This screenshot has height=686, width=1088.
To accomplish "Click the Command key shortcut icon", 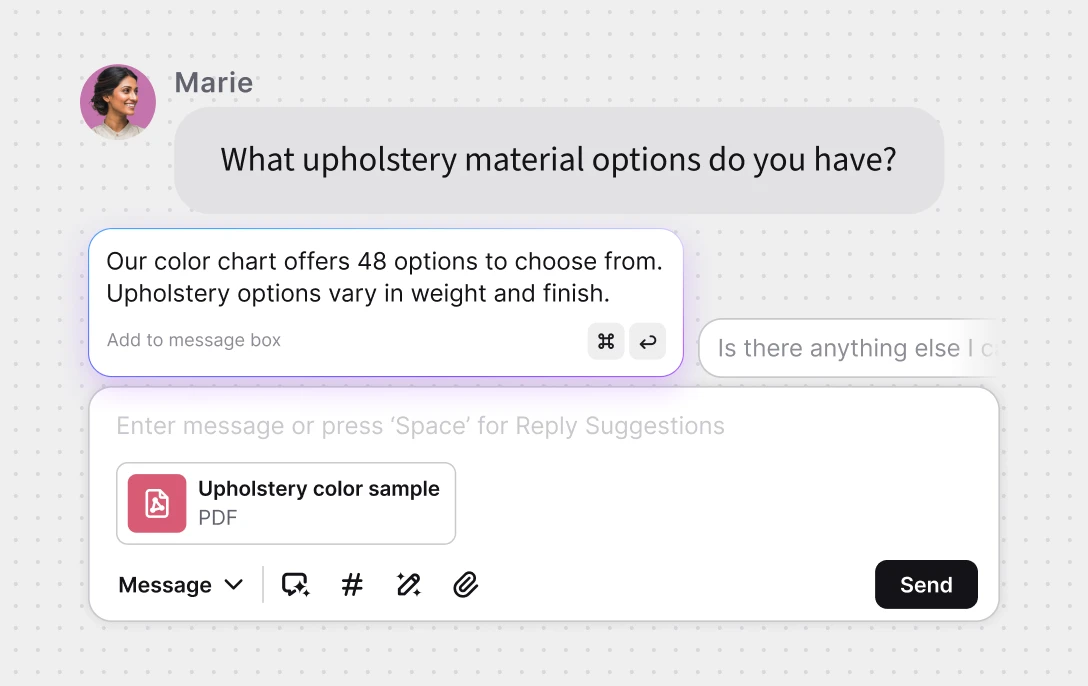I will click(605, 341).
